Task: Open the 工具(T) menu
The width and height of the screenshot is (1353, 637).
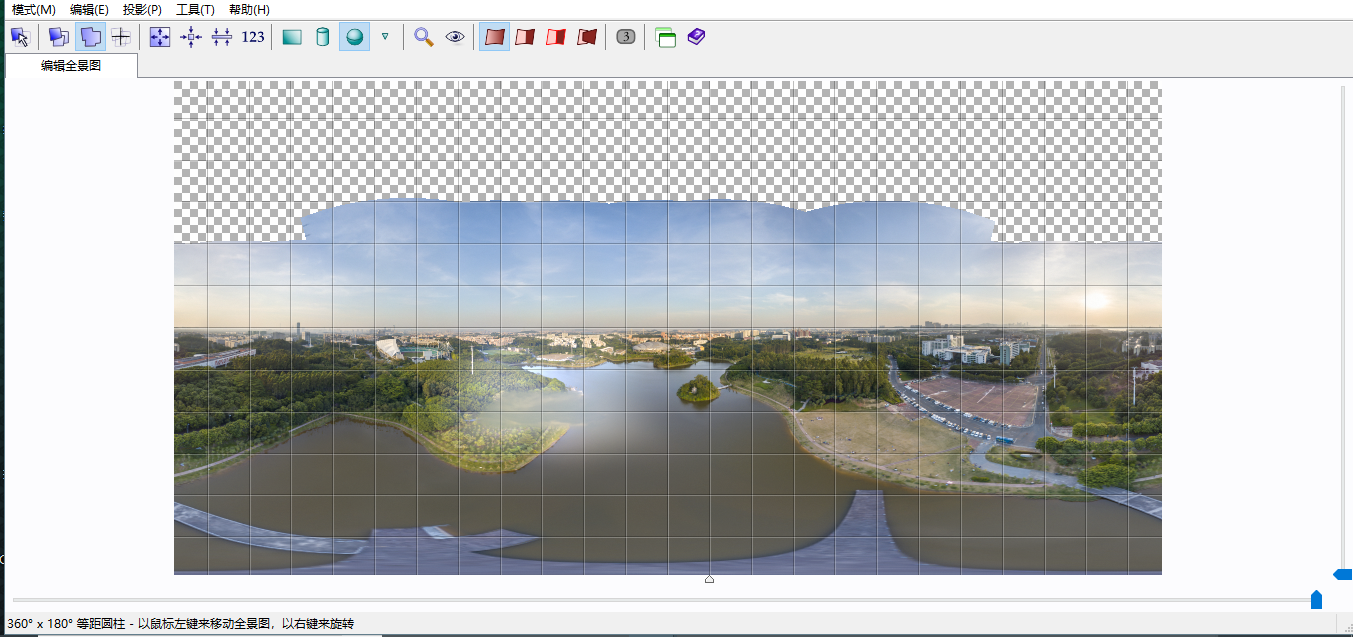Action: coord(195,10)
